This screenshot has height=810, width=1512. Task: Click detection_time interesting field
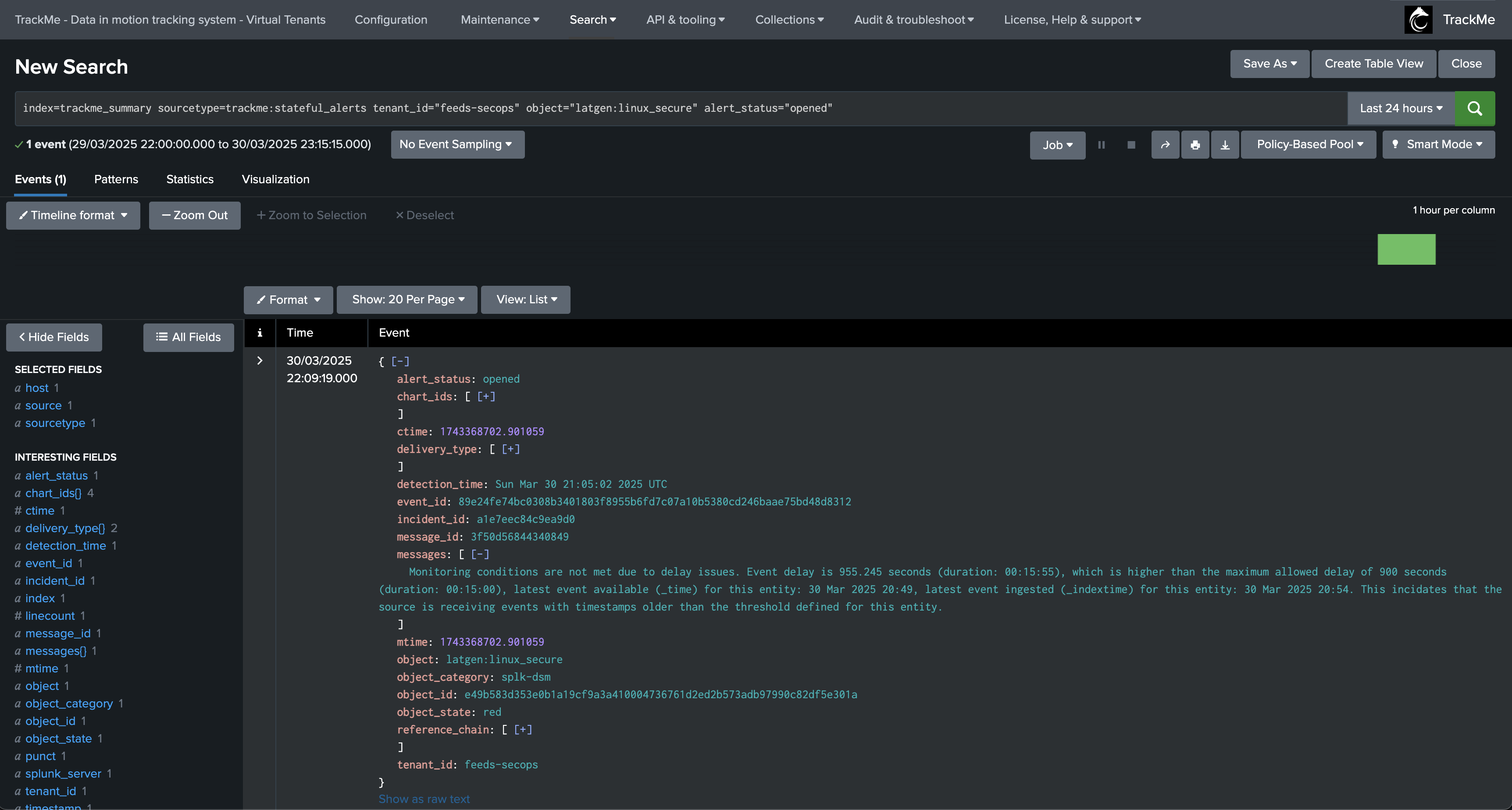coord(66,545)
